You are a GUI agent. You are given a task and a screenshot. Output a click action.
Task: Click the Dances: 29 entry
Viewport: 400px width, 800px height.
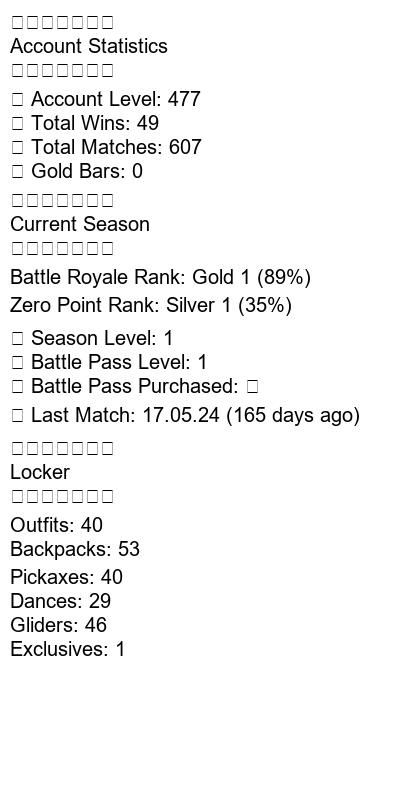coord(61,601)
